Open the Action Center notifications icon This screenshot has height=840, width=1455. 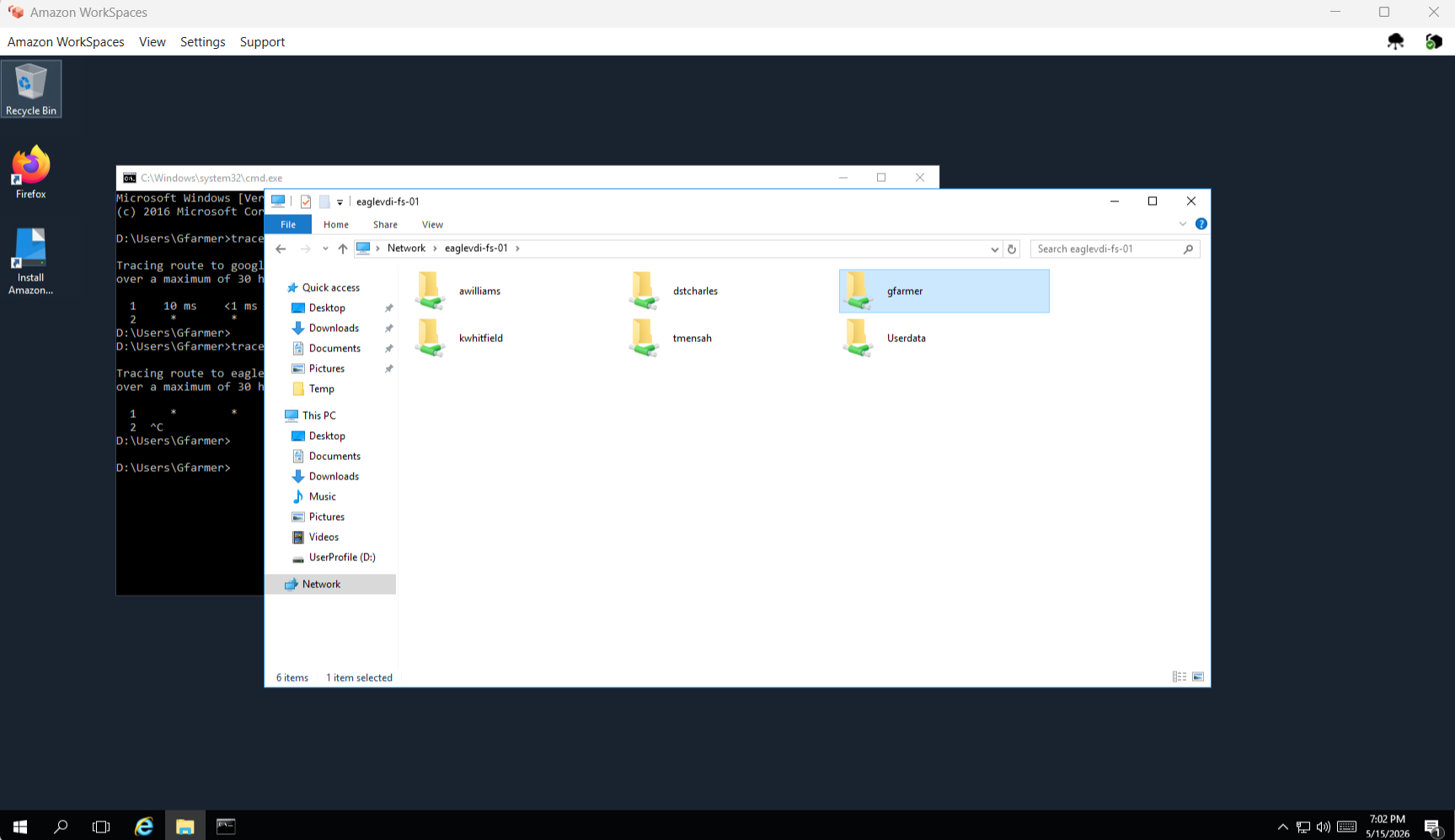tap(1432, 827)
